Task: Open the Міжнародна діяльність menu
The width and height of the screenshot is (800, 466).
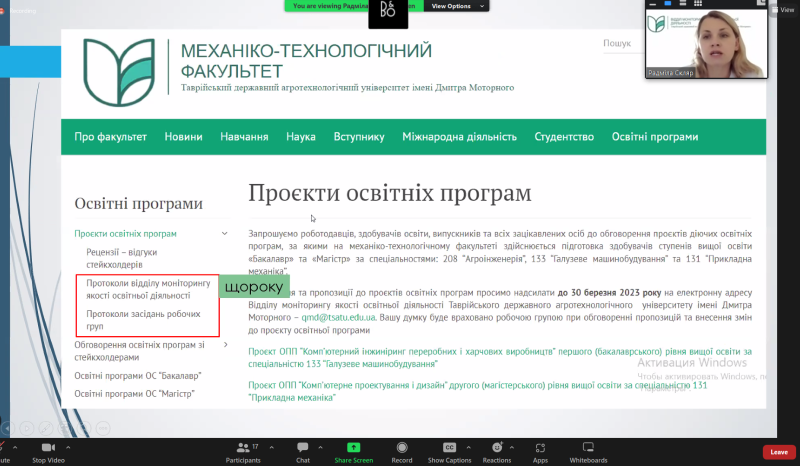Action: (x=459, y=137)
